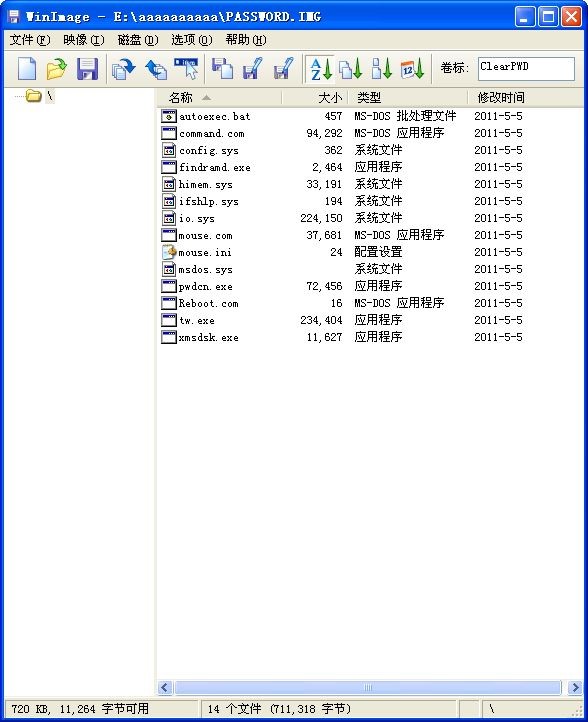Open the 磁盘(D) menu

[138, 40]
